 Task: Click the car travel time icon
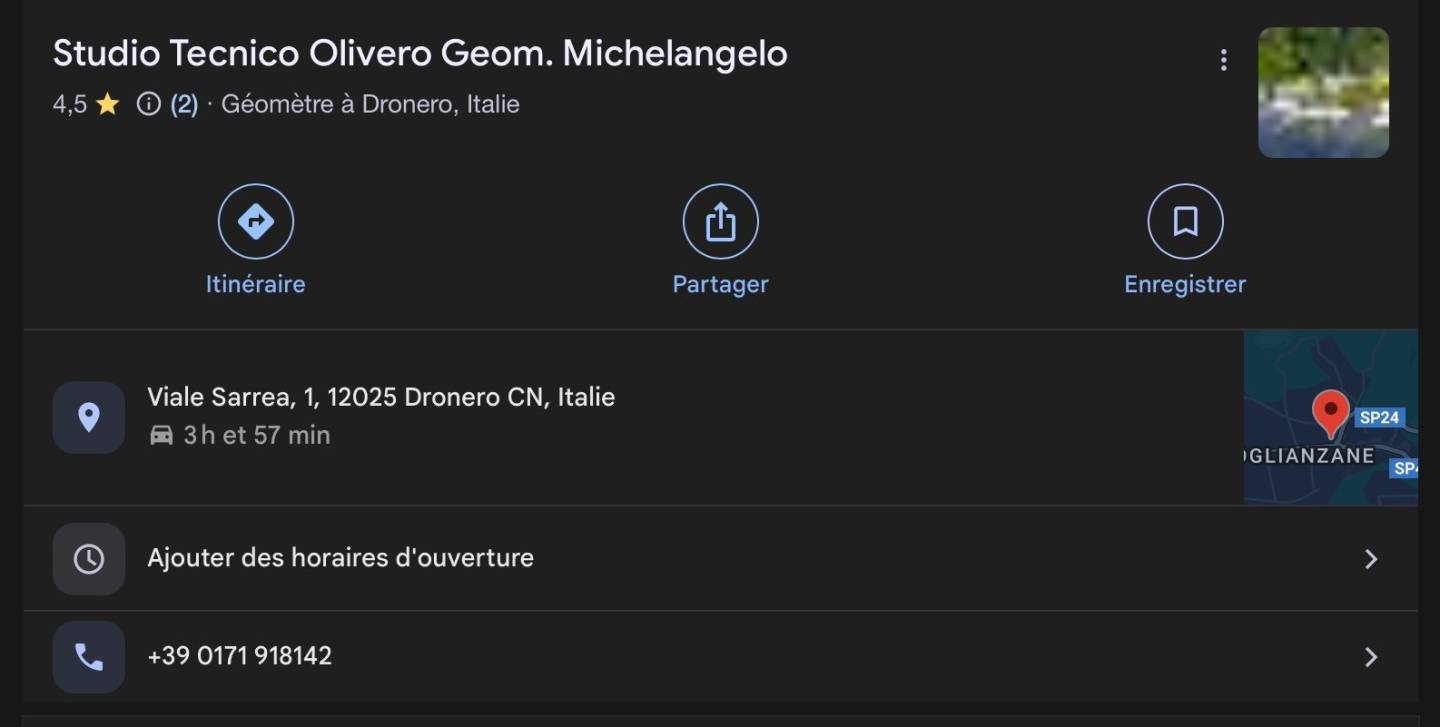pos(161,435)
